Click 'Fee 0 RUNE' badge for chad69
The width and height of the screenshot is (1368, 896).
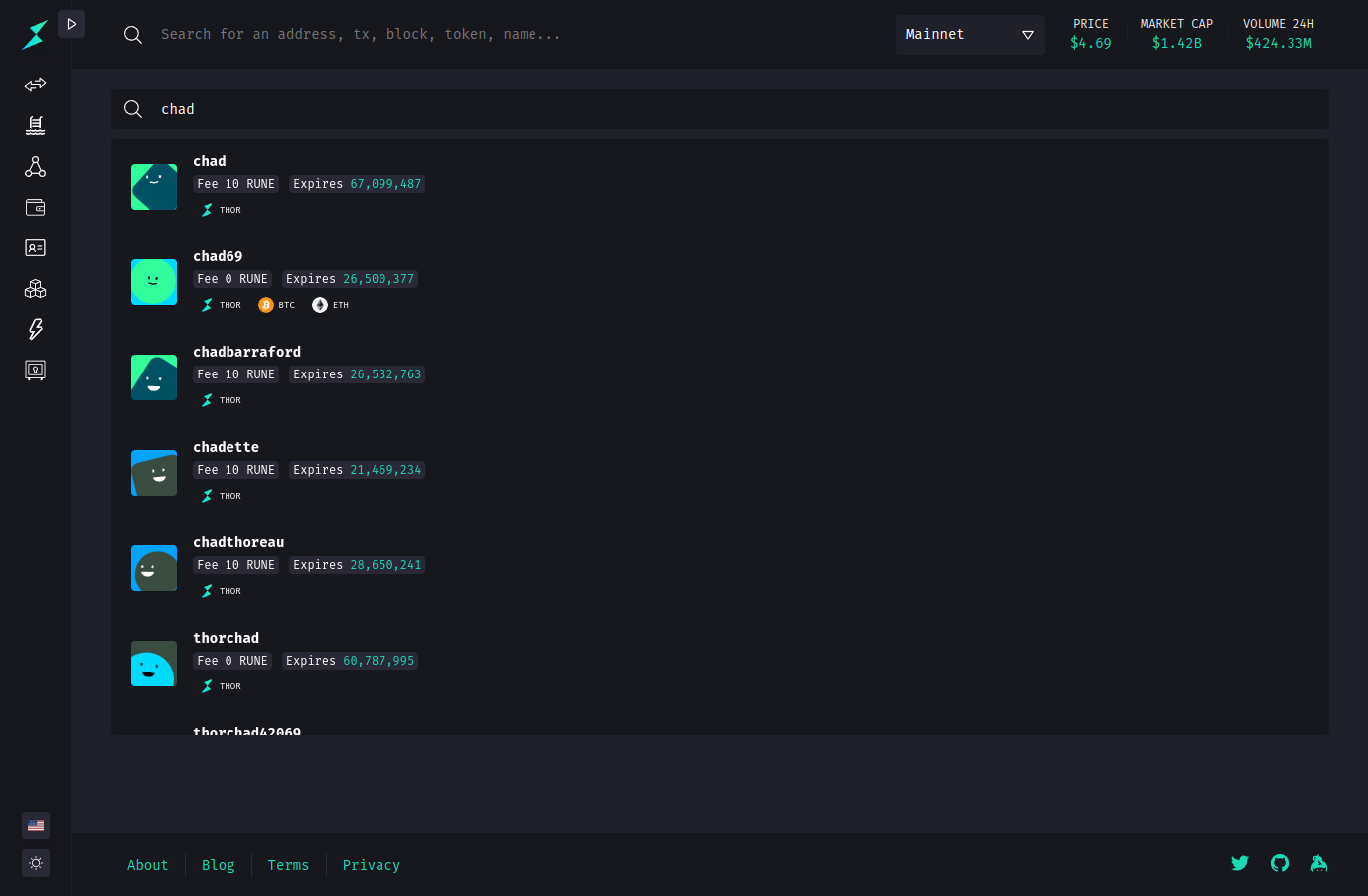click(x=232, y=279)
